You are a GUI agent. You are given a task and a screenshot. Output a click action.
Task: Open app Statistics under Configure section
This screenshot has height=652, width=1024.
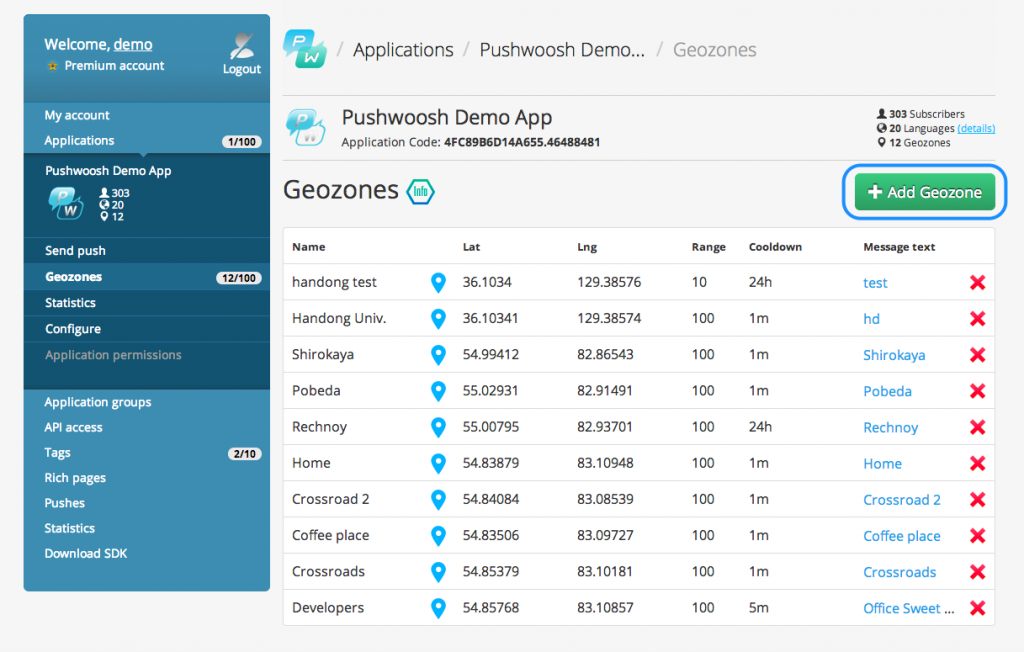(x=70, y=303)
